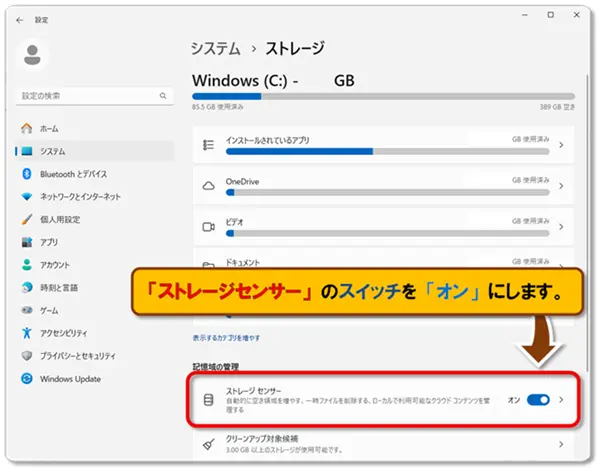600x472 pixels.
Task: Click 表示するカテゴリを増やす link
Action: tap(226, 338)
